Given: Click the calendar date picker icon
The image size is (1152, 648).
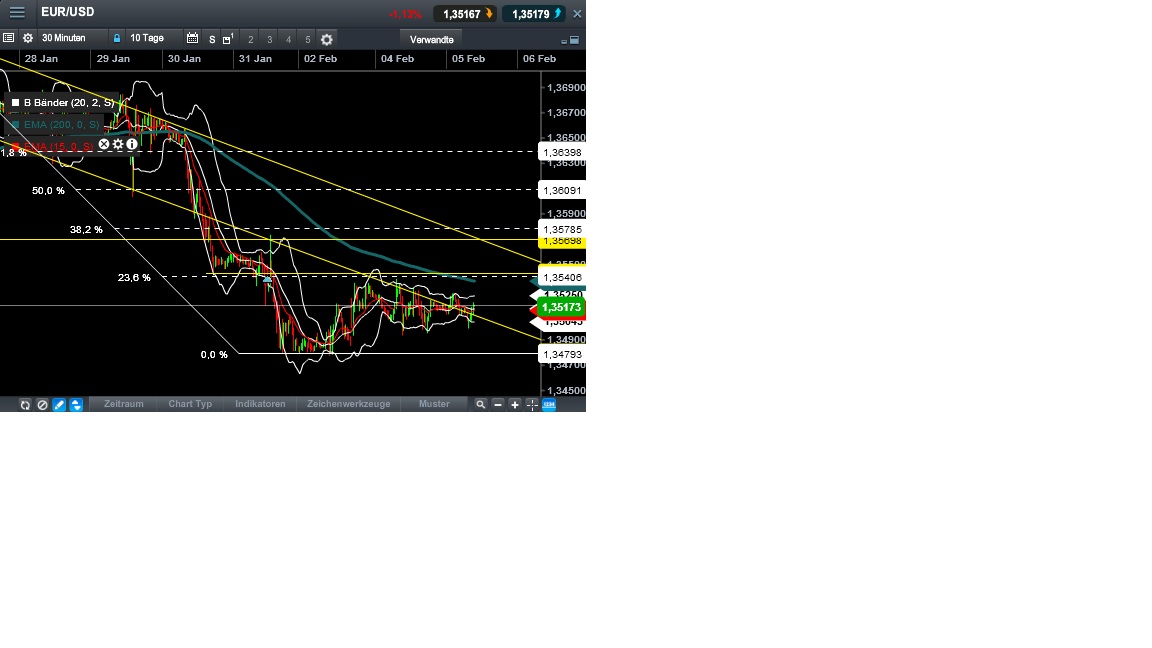Looking at the screenshot, I should (x=193, y=38).
